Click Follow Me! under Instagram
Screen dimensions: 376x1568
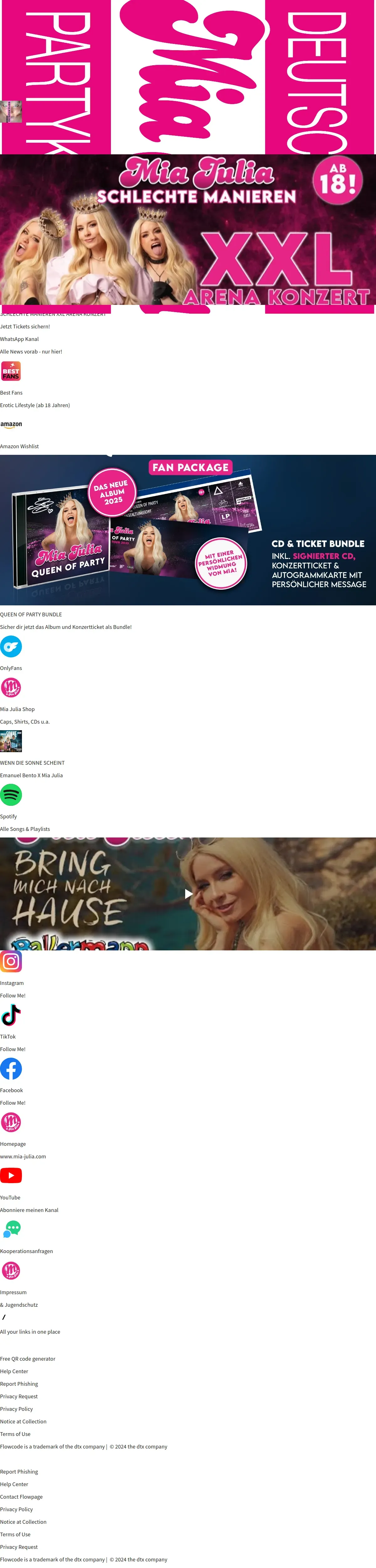(13, 995)
